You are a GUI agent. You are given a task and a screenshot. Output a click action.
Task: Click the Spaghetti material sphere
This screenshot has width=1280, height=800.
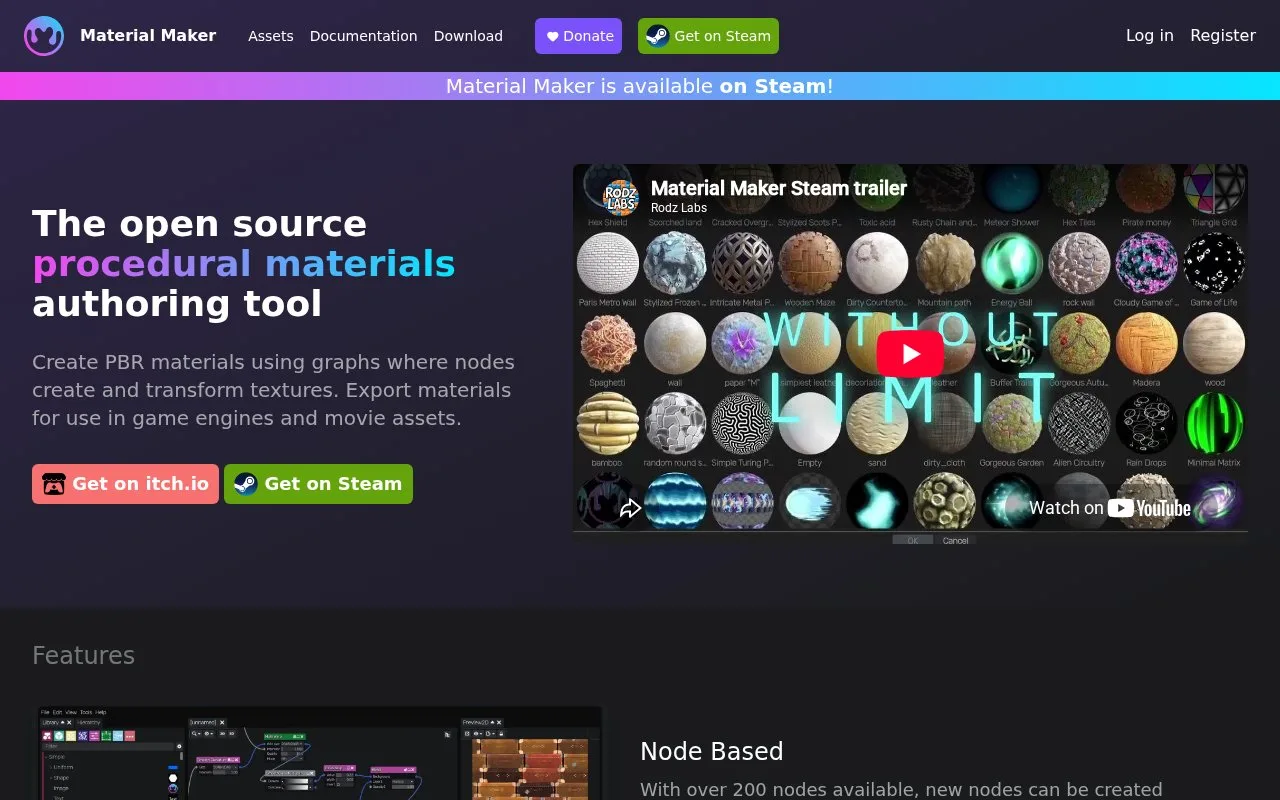608,344
